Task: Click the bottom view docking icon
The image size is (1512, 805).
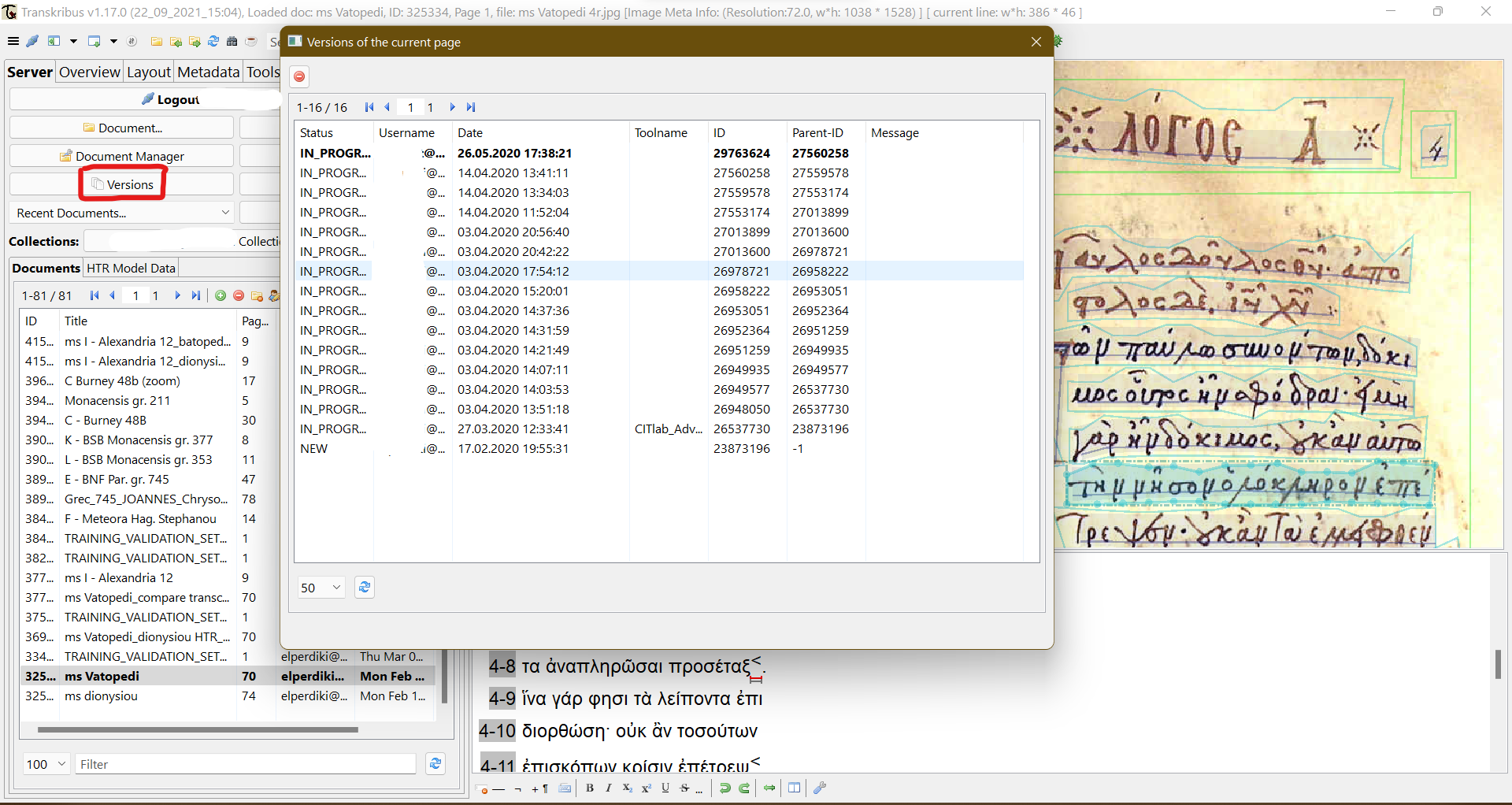Action: tap(94, 41)
